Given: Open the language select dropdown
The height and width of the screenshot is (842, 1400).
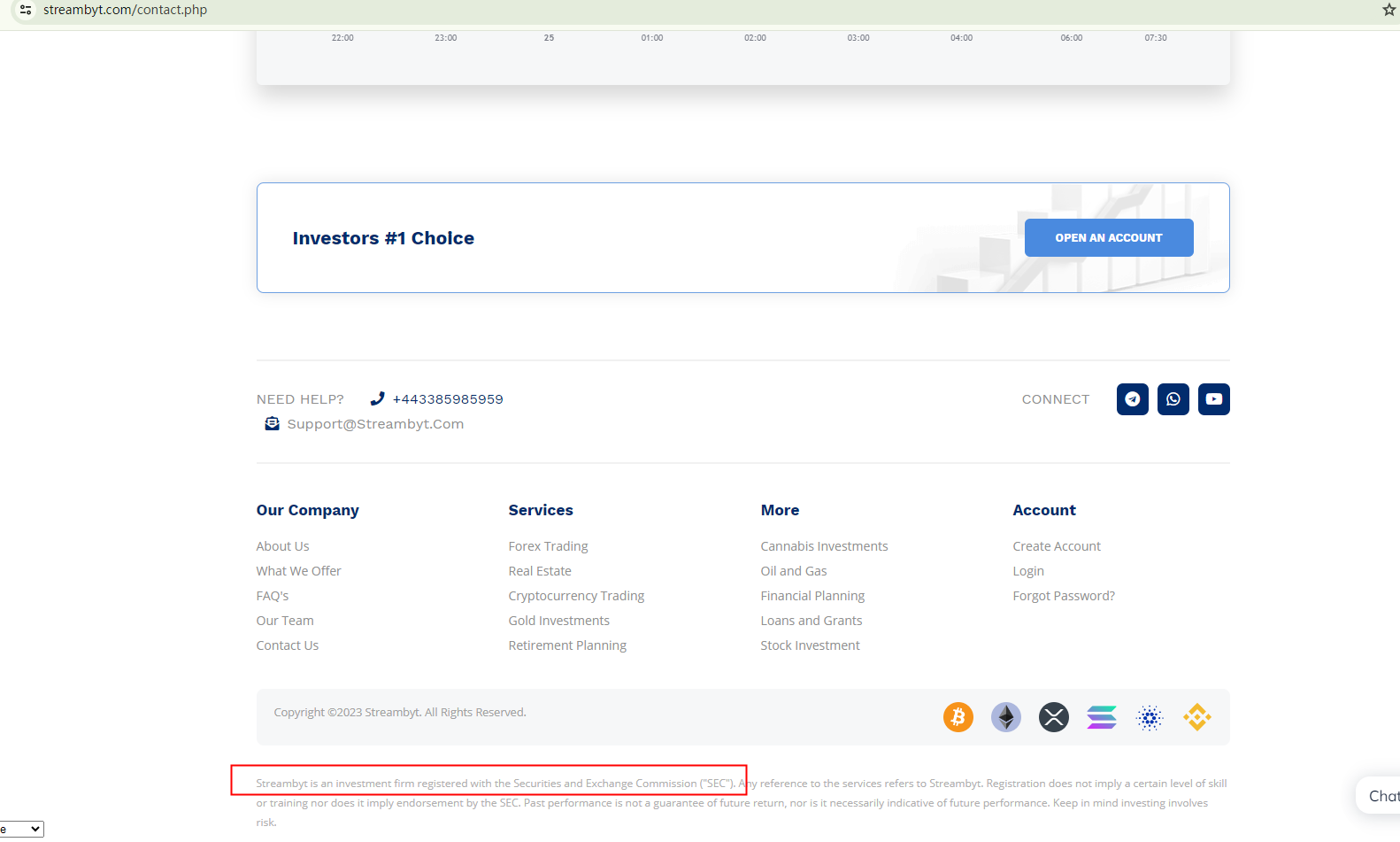Looking at the screenshot, I should coord(21,829).
